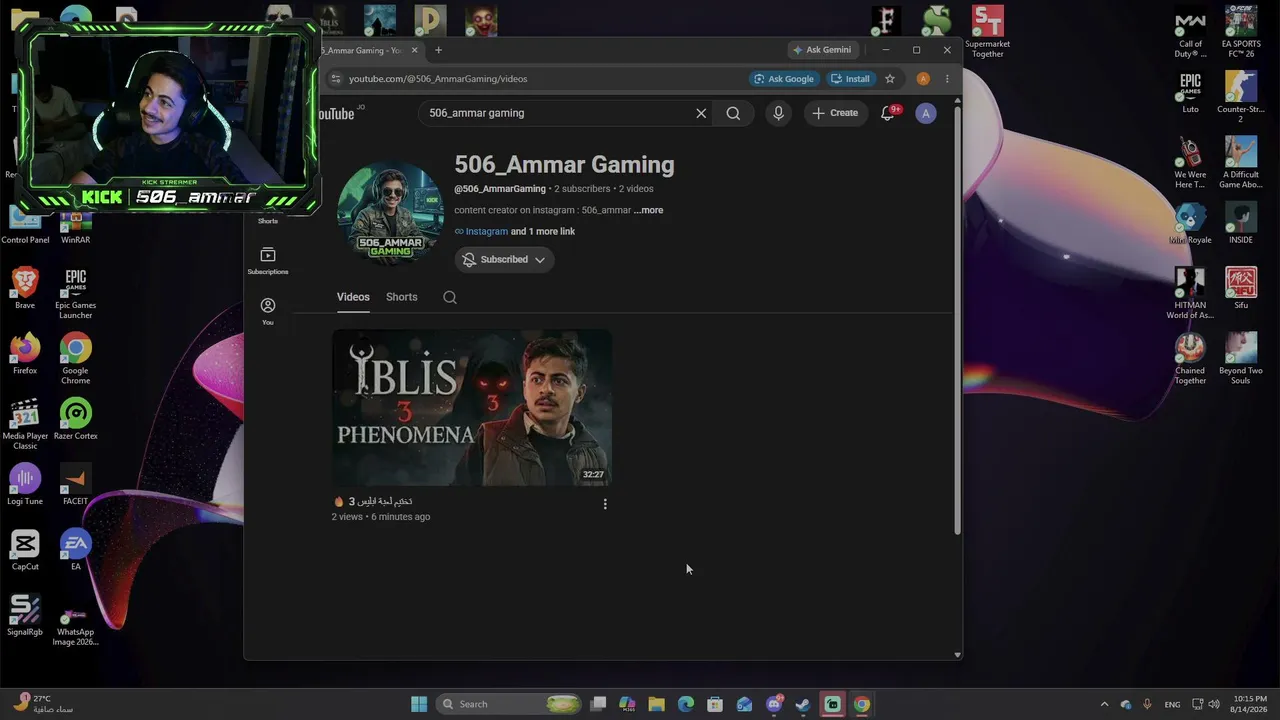Switch to the Videos tab

click(353, 297)
